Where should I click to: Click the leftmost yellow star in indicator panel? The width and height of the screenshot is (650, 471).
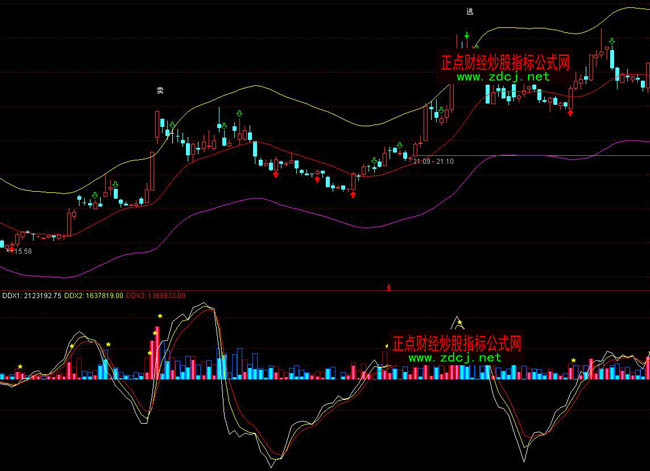[20, 367]
